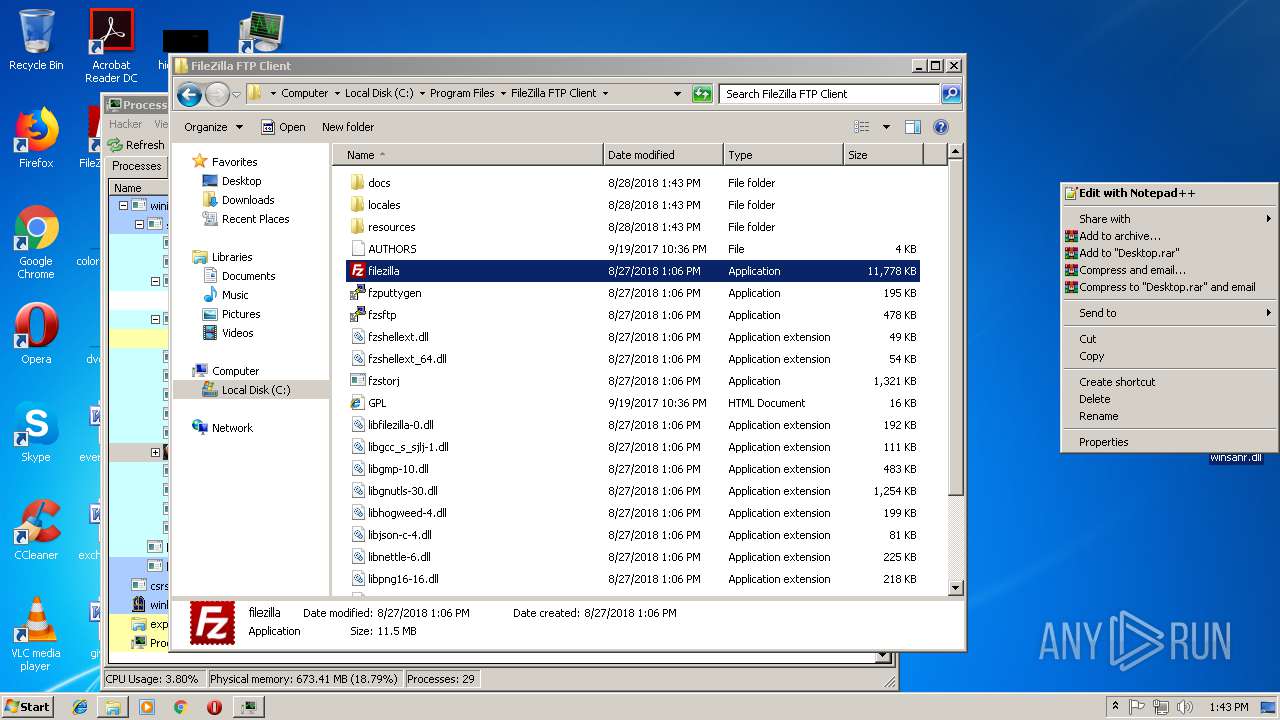Open Skype desktop shortcut
1280x720 pixels.
click(x=36, y=432)
